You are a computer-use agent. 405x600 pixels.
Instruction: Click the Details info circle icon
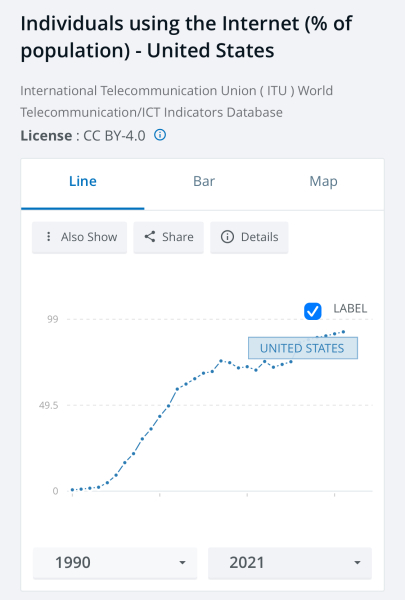(x=227, y=237)
